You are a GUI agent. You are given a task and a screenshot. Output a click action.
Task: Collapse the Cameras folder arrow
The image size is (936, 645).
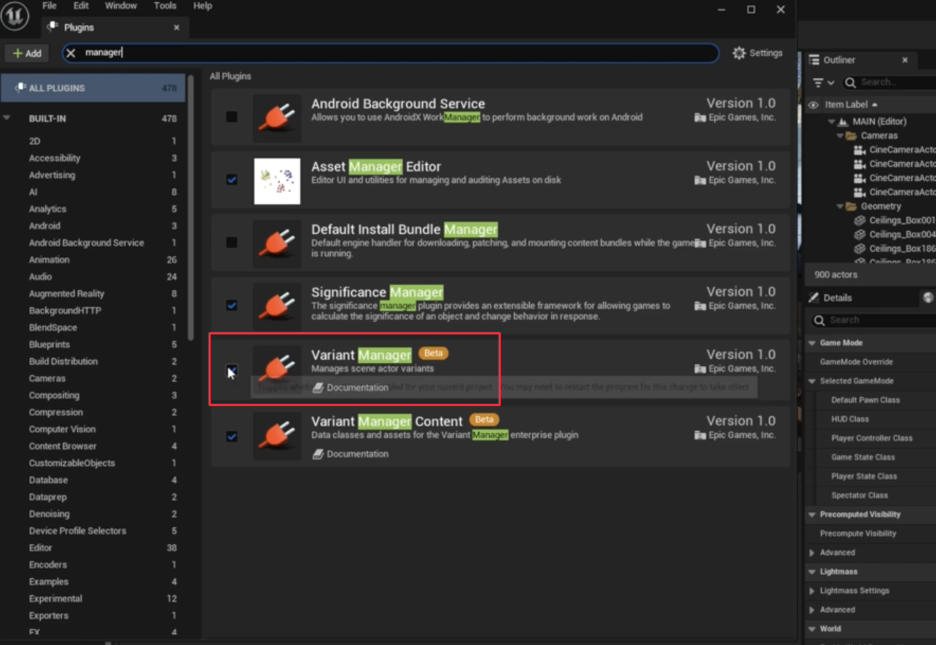coord(840,135)
